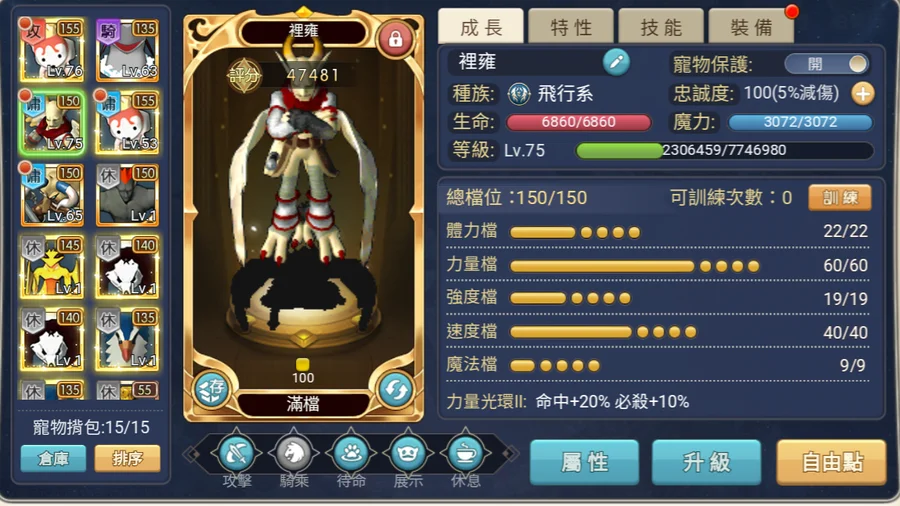Switch to the 特性 tab
This screenshot has height=506, width=900.
(571, 26)
